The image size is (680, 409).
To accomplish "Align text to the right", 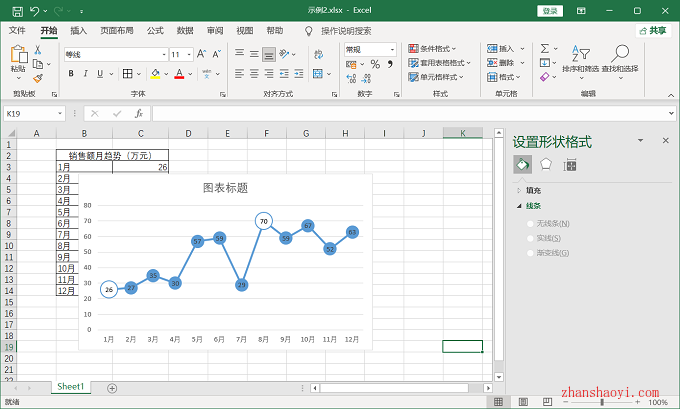I will (269, 74).
